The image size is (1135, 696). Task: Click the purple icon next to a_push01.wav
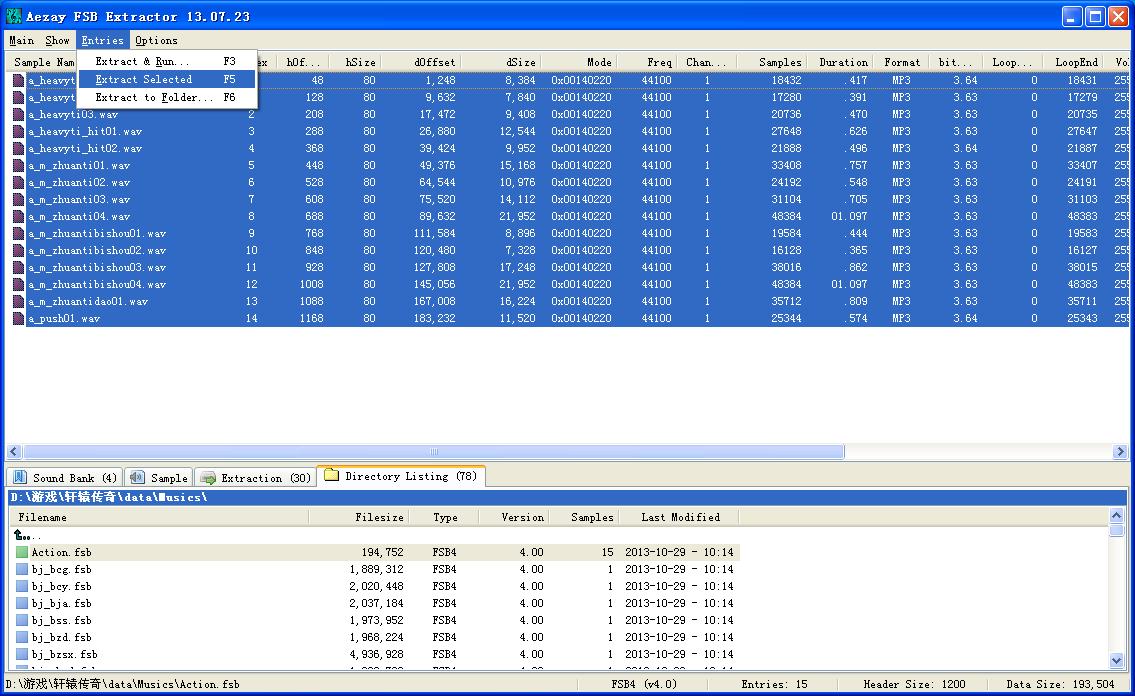pyautogui.click(x=19, y=318)
